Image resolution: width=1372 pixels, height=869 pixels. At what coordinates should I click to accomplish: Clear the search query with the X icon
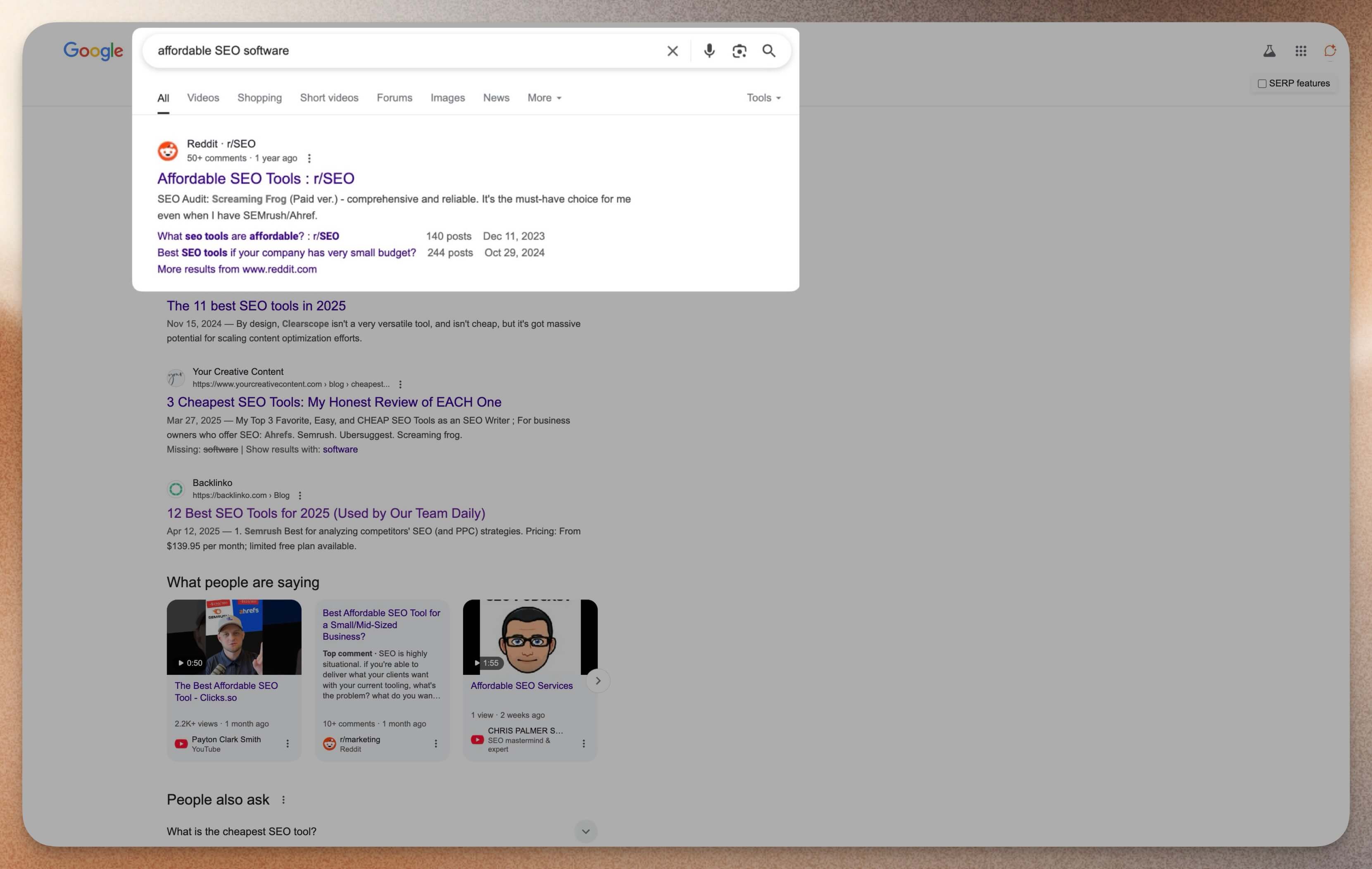pos(672,51)
